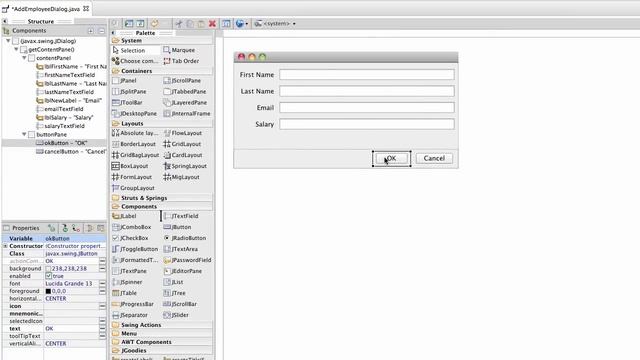The height and width of the screenshot is (360, 640).
Task: Choose the MigLayout layout
Action: [181, 177]
